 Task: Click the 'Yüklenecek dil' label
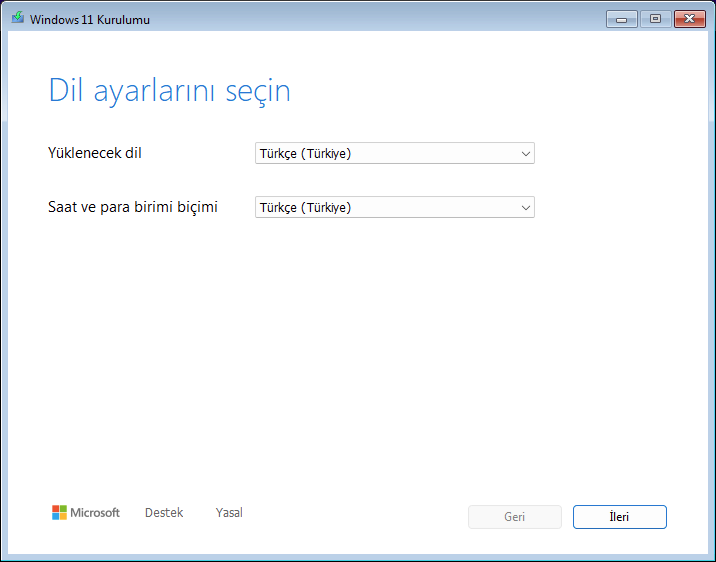95,152
